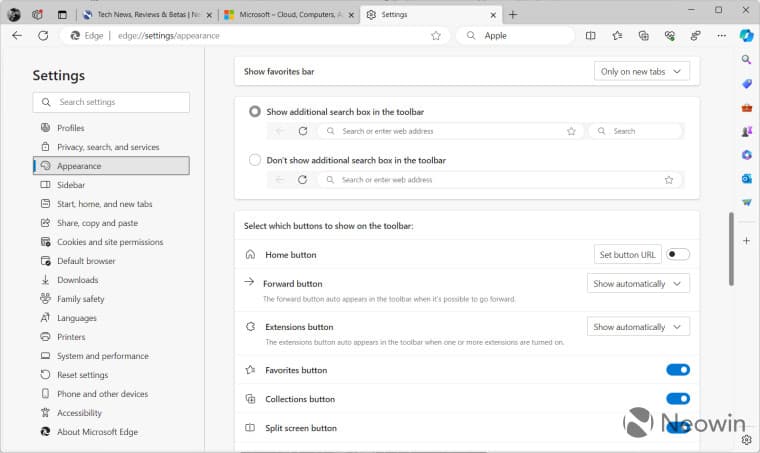Toggle the Favorites button switch

point(678,370)
